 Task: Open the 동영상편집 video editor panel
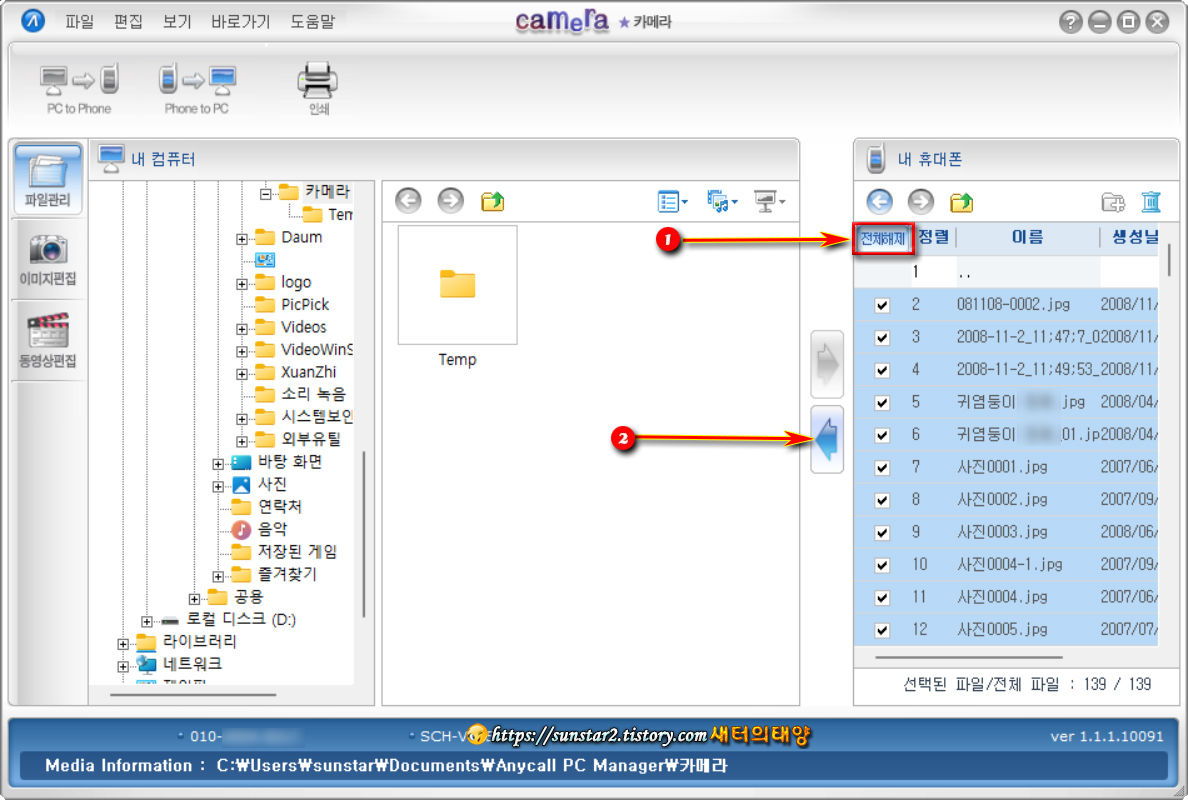(48, 340)
